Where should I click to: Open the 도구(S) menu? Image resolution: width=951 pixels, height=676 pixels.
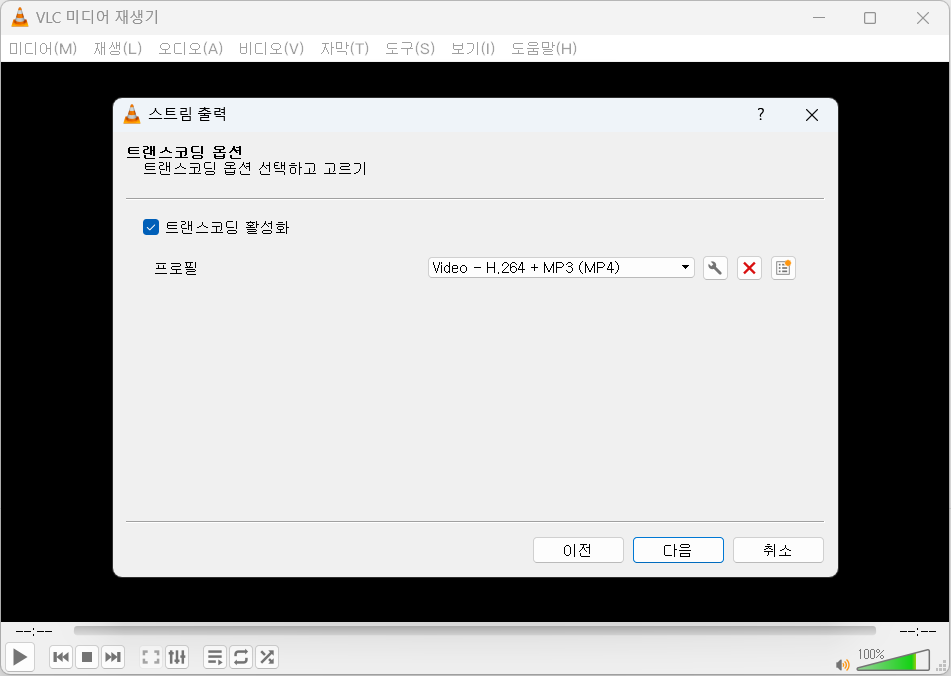(x=408, y=48)
